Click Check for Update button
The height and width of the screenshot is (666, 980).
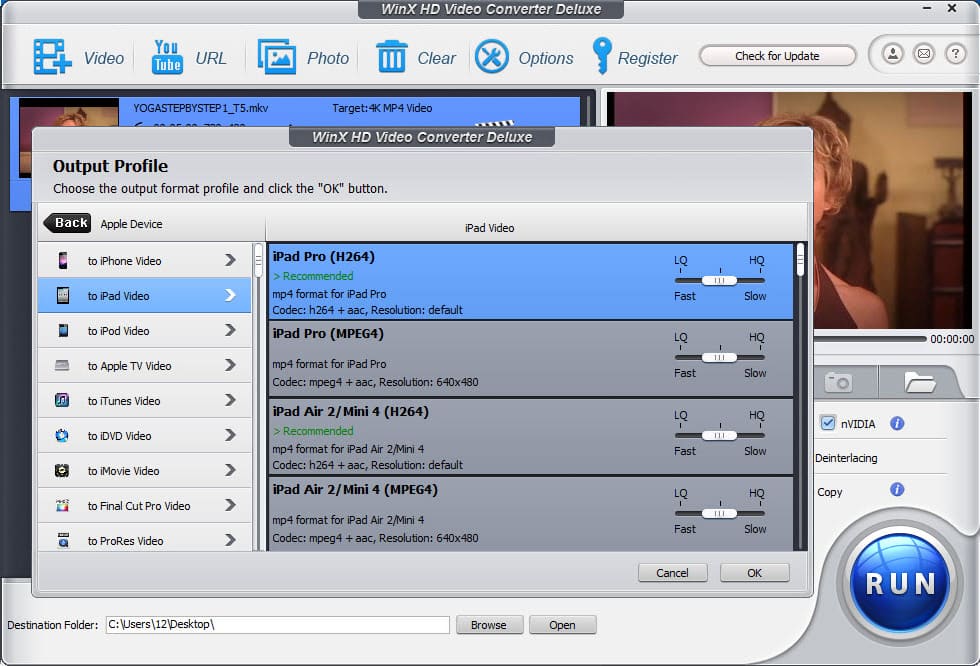click(x=777, y=56)
